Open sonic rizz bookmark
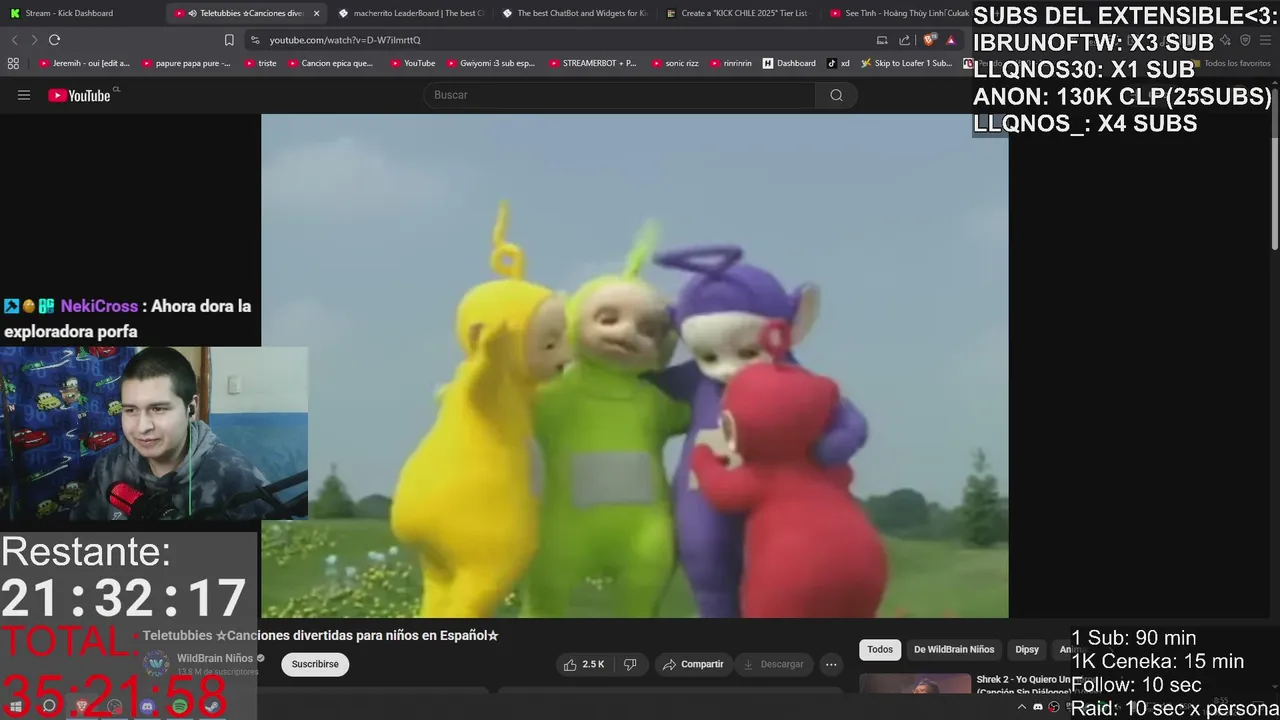 coord(675,63)
